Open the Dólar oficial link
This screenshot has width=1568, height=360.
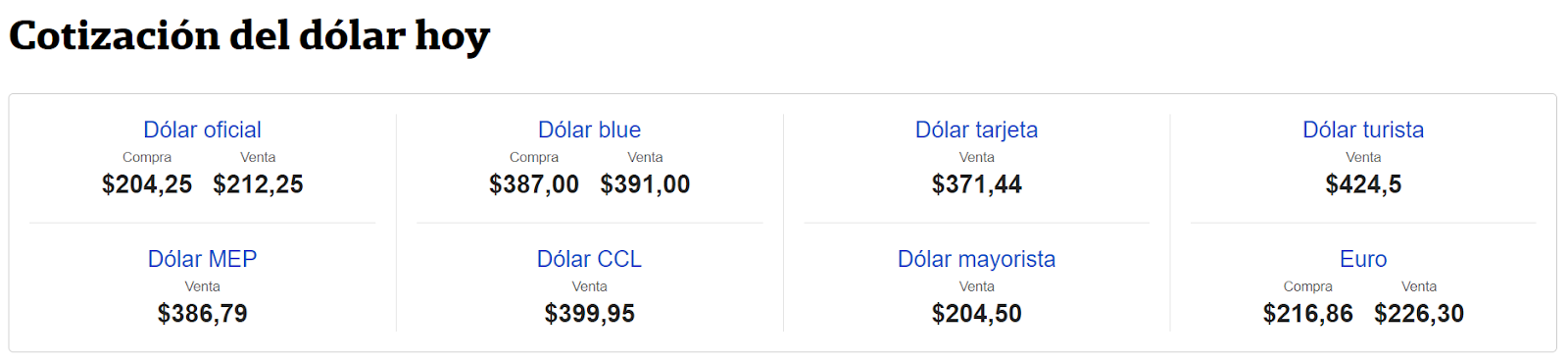202,129
